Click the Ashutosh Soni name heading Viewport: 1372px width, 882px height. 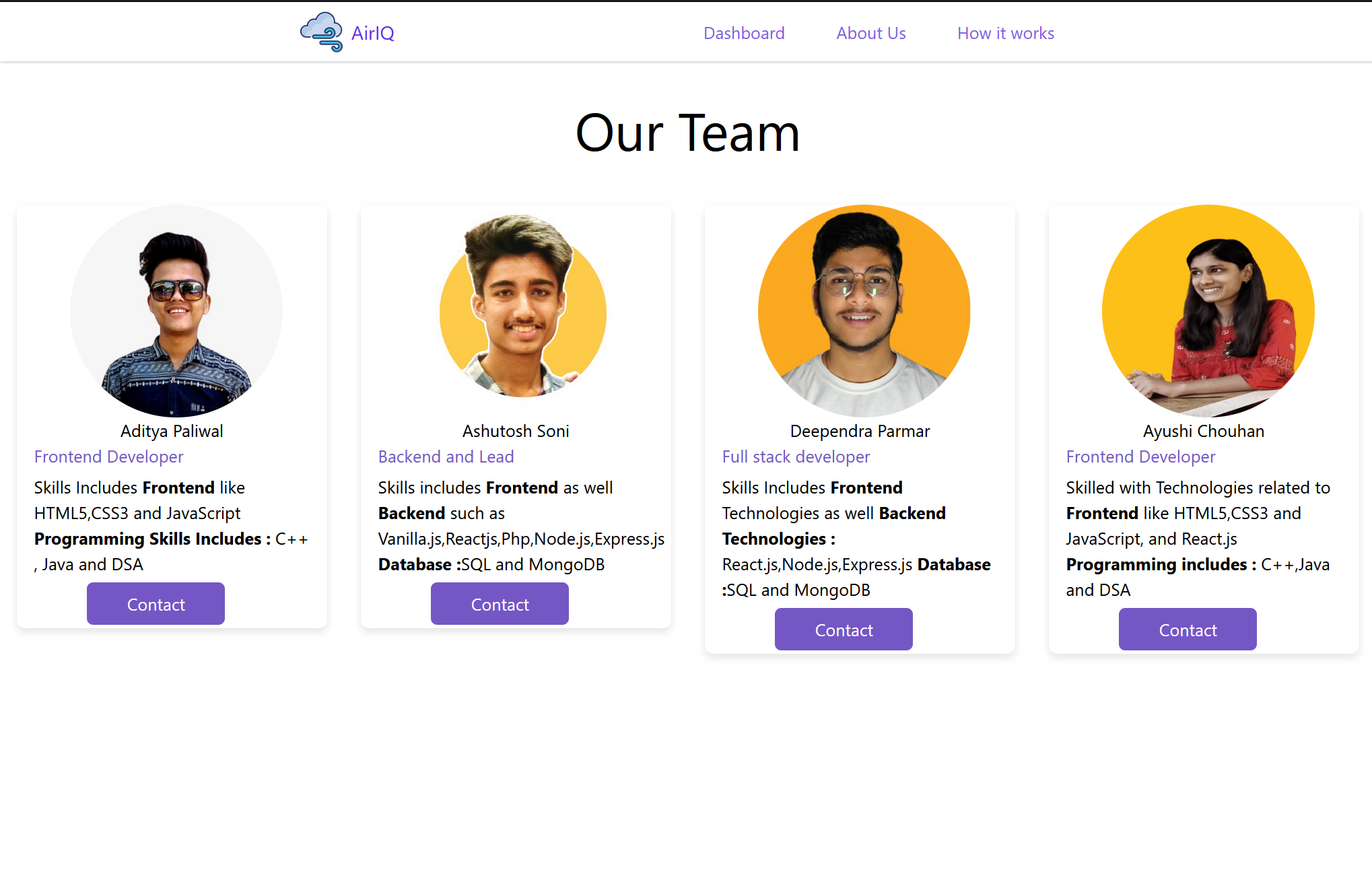tap(516, 431)
